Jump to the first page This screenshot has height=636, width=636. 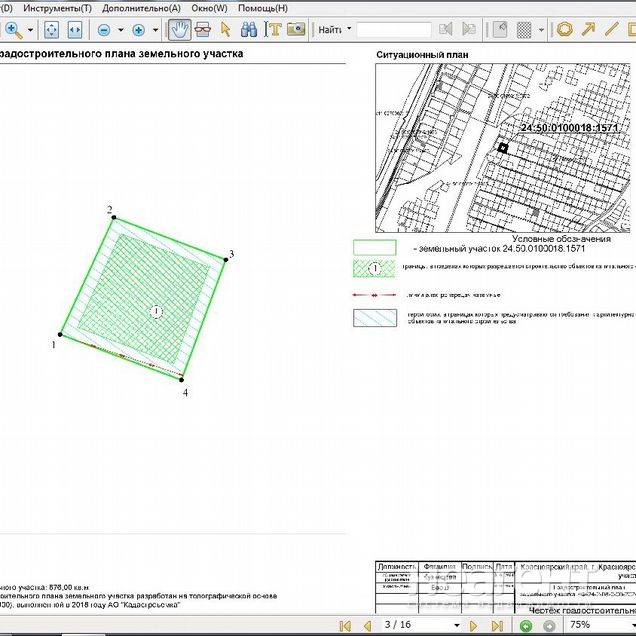pyautogui.click(x=345, y=625)
